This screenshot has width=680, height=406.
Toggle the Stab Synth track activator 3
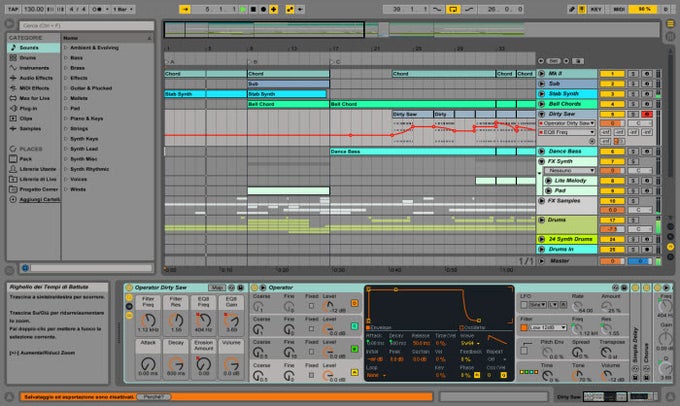[612, 94]
